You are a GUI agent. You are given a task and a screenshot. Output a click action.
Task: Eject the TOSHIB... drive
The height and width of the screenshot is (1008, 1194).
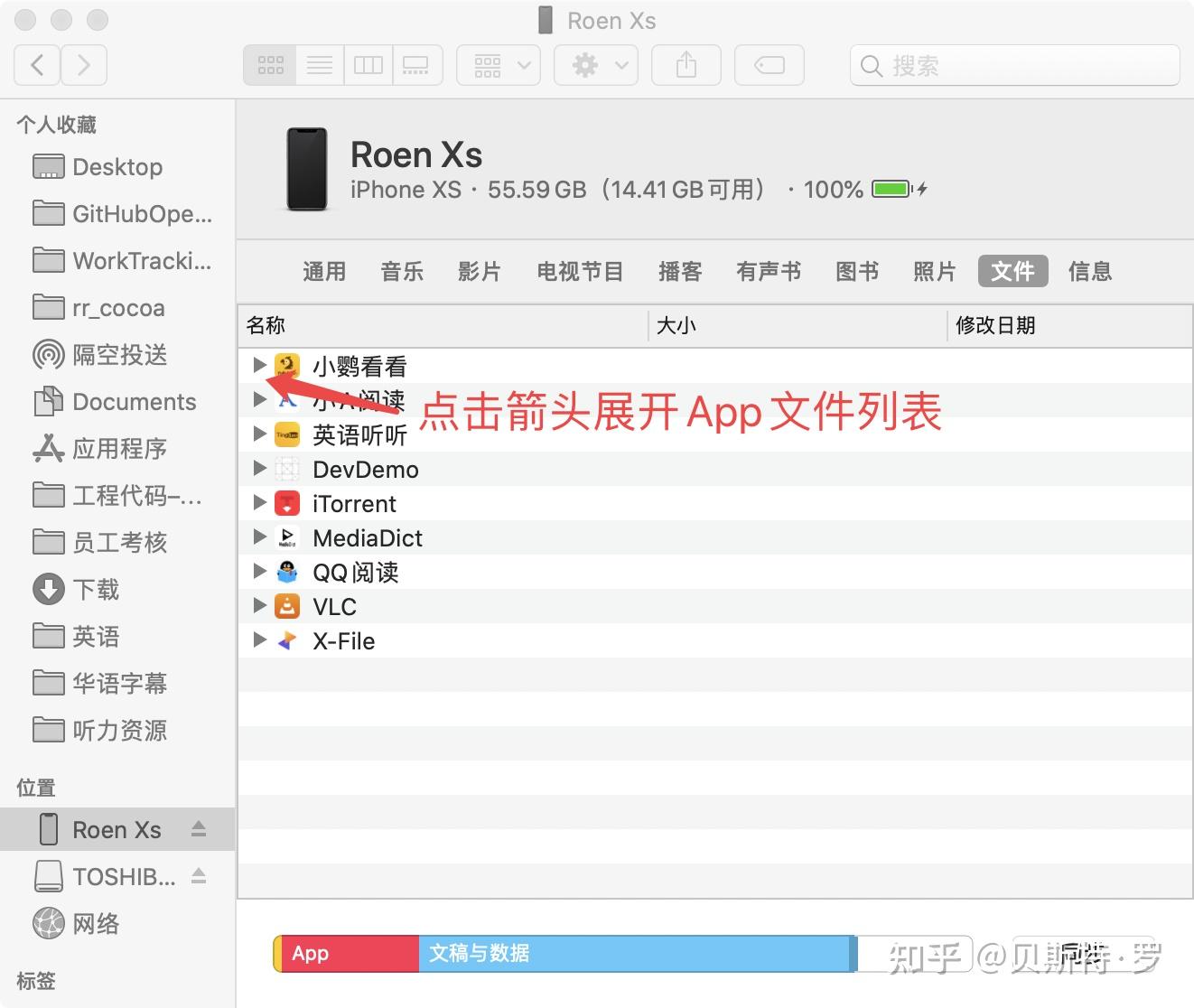[199, 876]
